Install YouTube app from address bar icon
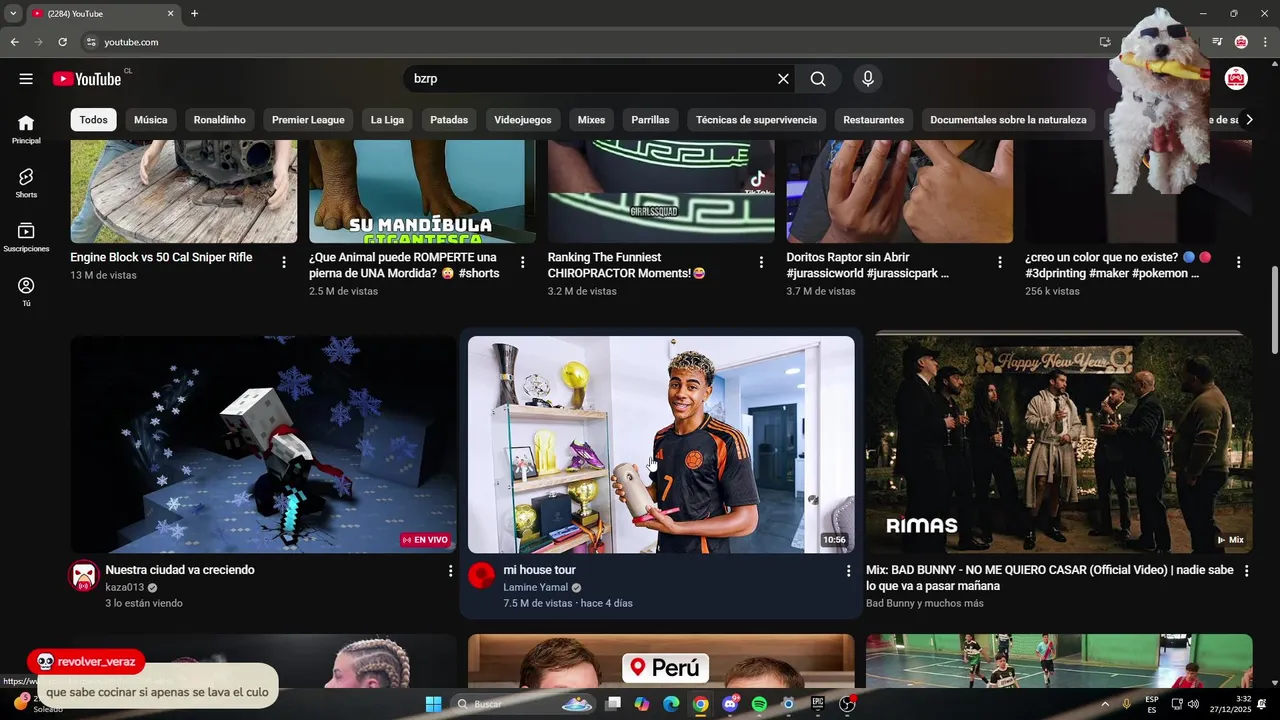The height and width of the screenshot is (720, 1280). [1105, 42]
